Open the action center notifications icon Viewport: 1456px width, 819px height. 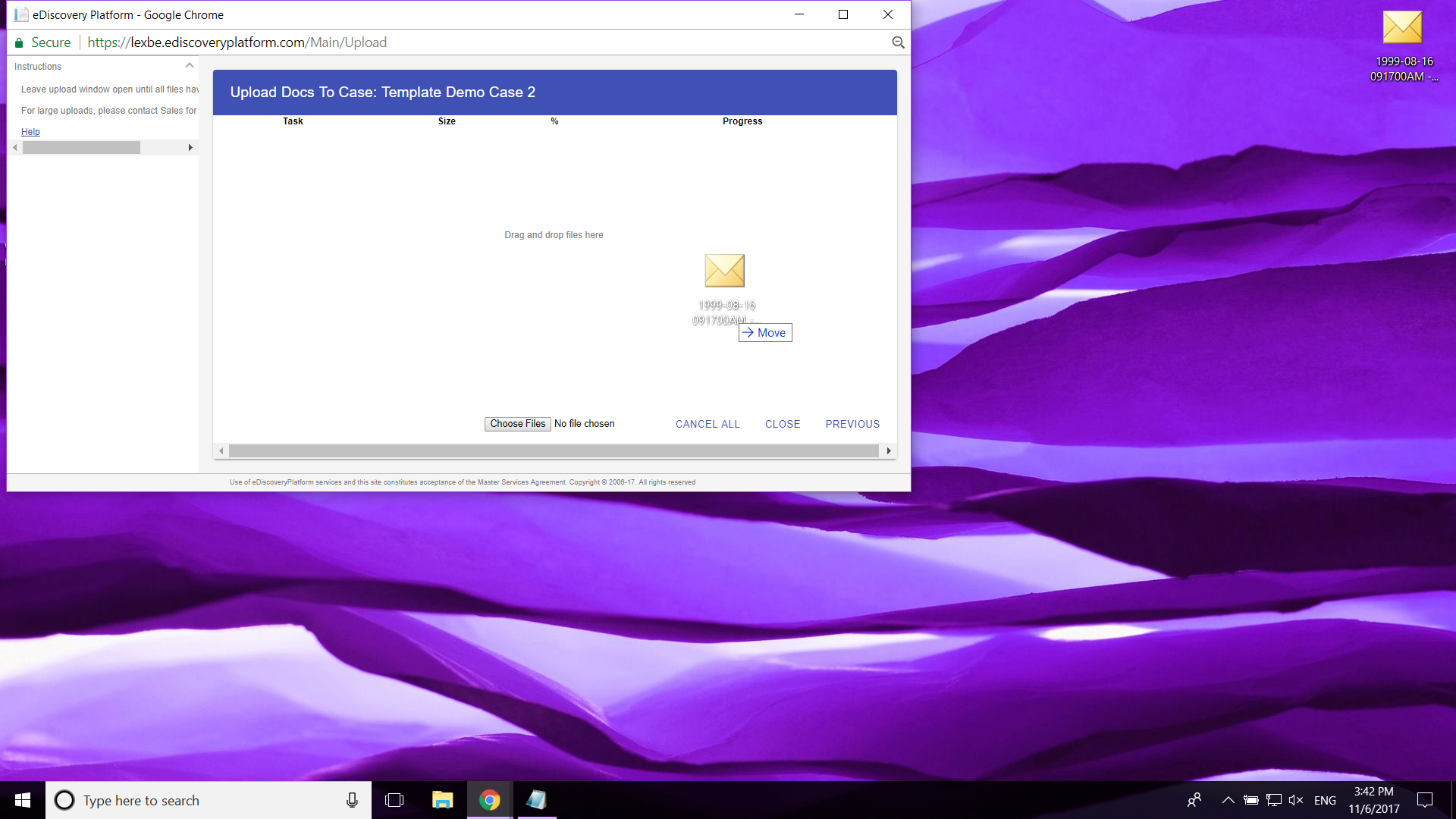1425,800
